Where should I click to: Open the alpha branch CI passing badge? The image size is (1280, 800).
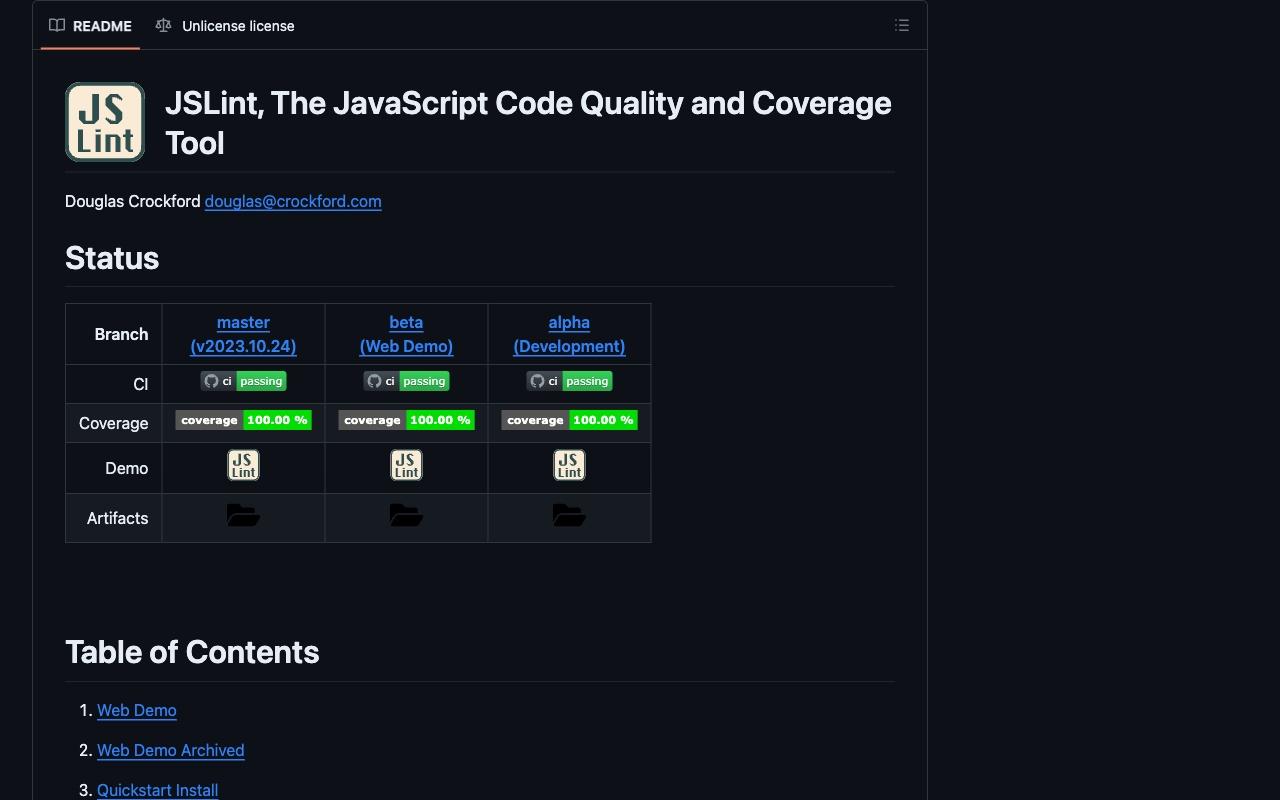tap(569, 381)
